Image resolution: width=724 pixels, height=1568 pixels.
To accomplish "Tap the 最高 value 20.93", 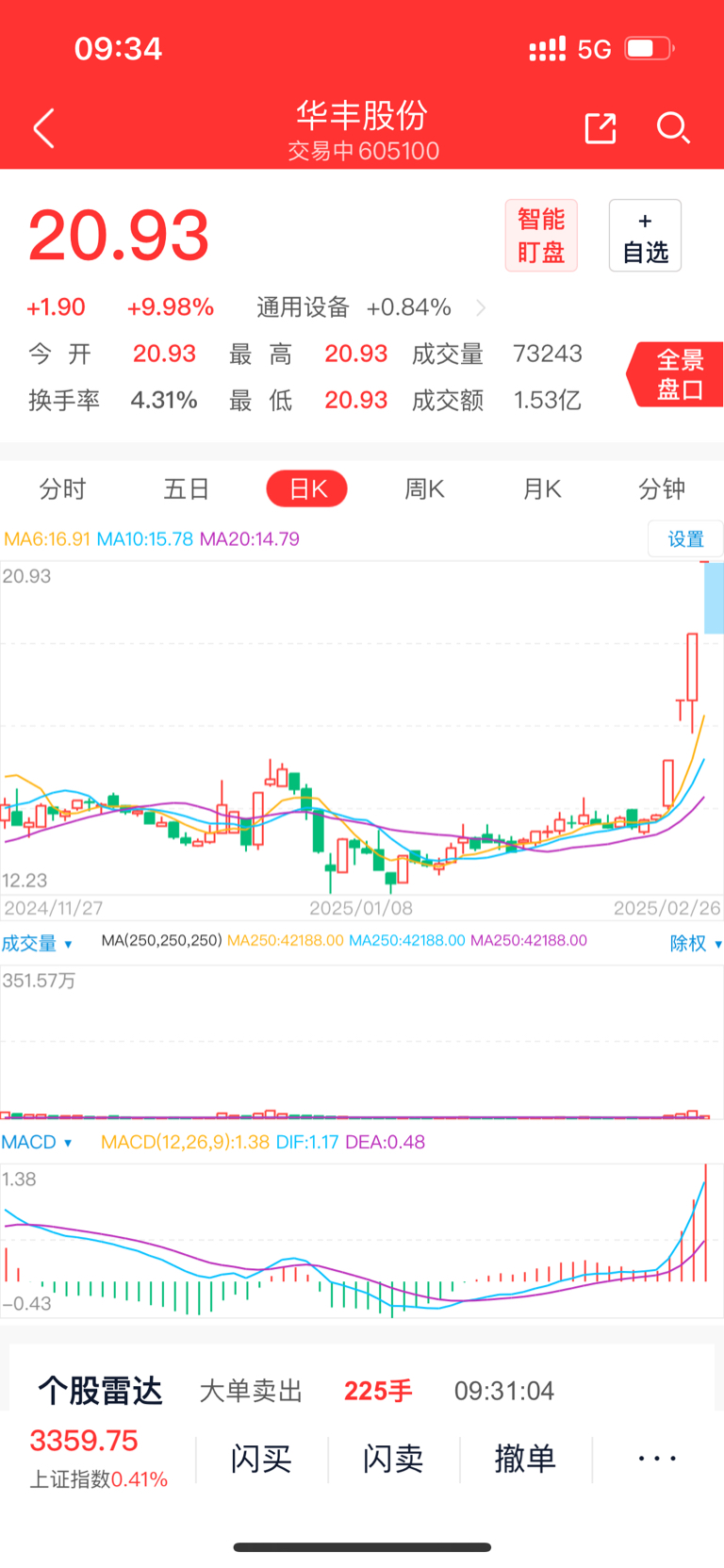I will 356,354.
